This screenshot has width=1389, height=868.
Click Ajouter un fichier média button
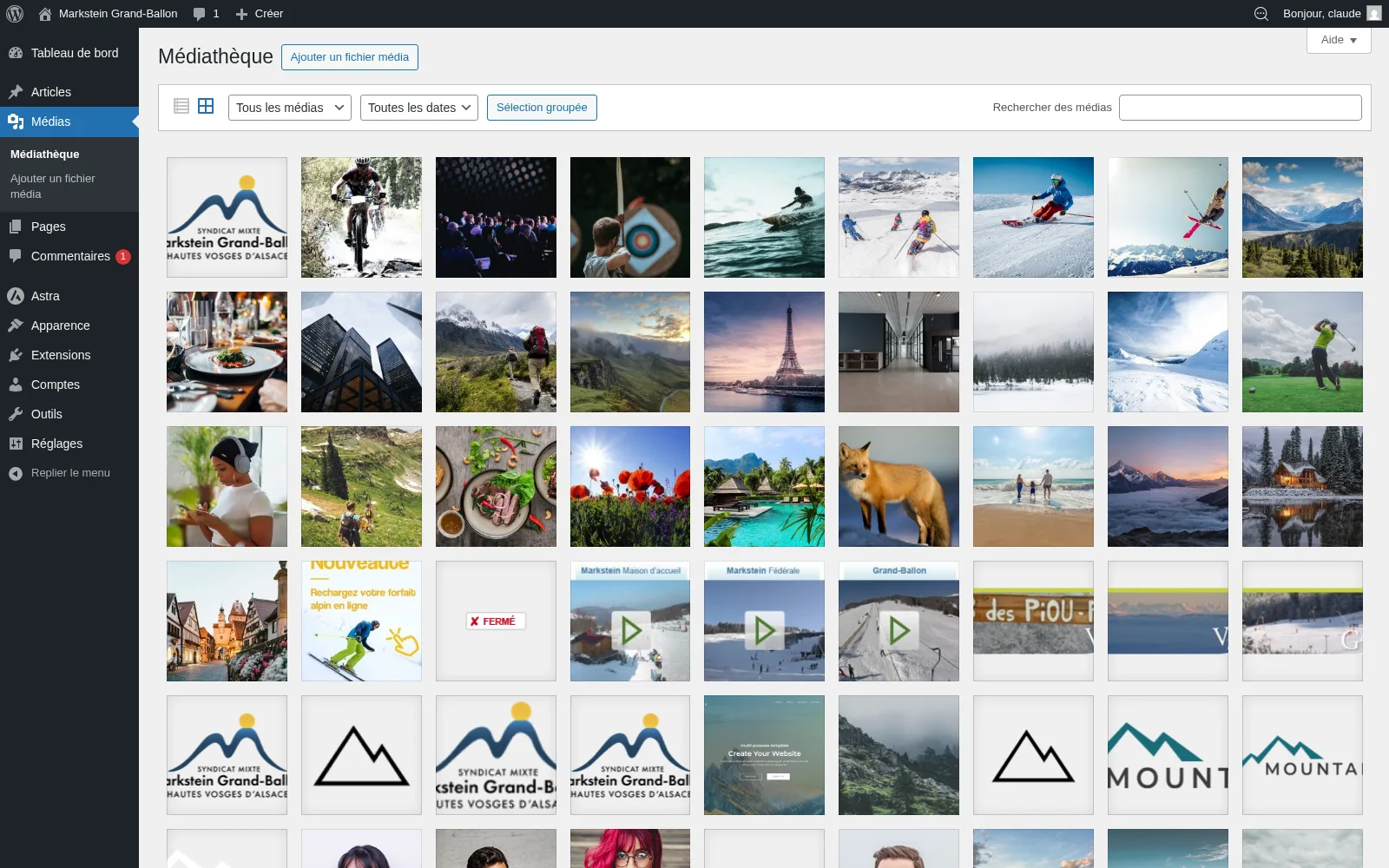pos(350,57)
